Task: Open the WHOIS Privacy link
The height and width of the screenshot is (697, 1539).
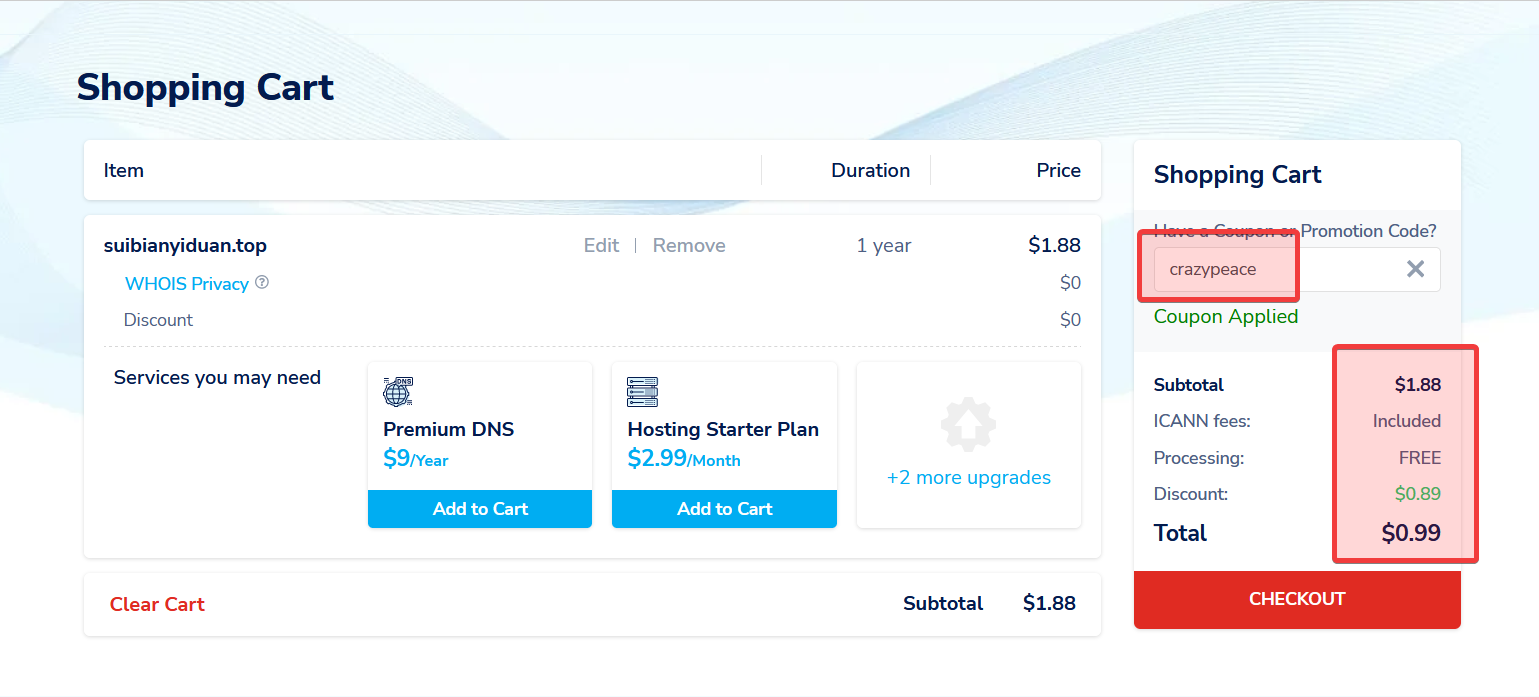Action: coord(186,284)
